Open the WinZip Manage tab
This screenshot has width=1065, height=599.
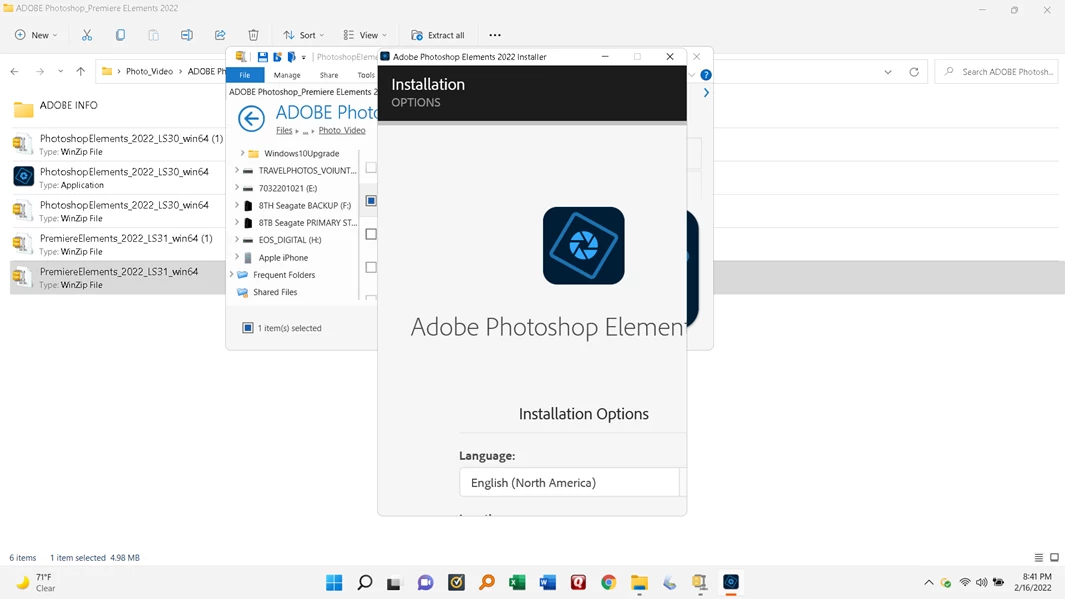pyautogui.click(x=287, y=75)
